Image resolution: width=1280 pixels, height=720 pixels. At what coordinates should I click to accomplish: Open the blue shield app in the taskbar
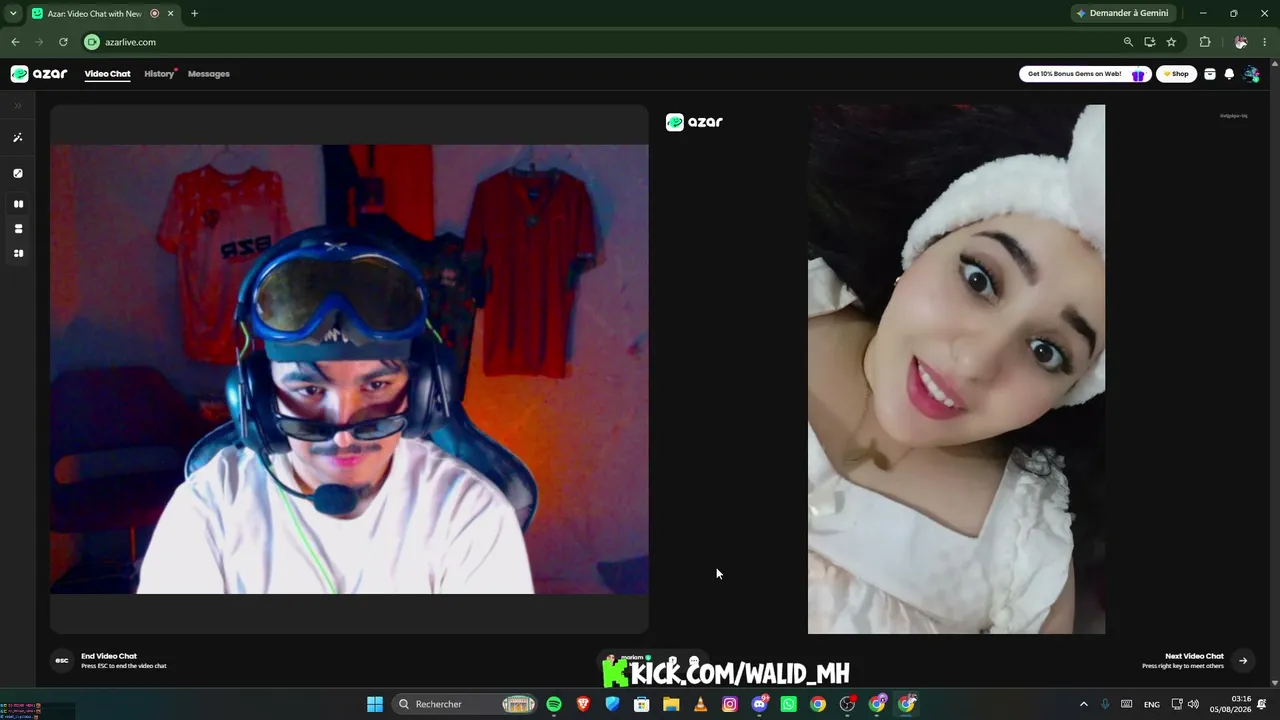point(613,704)
